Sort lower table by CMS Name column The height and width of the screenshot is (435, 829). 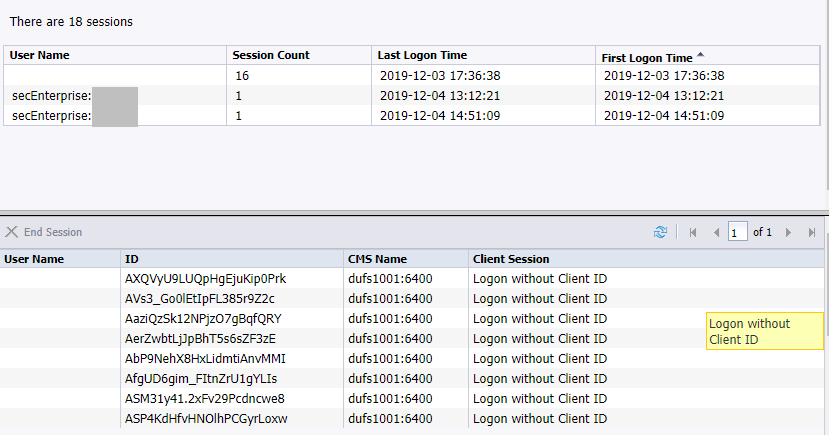click(x=406, y=259)
